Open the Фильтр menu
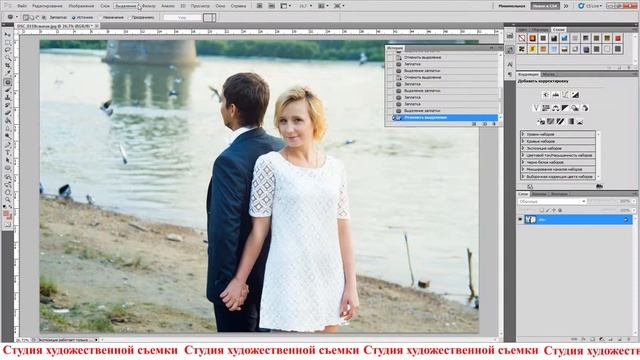The image size is (640, 360). [x=149, y=6]
